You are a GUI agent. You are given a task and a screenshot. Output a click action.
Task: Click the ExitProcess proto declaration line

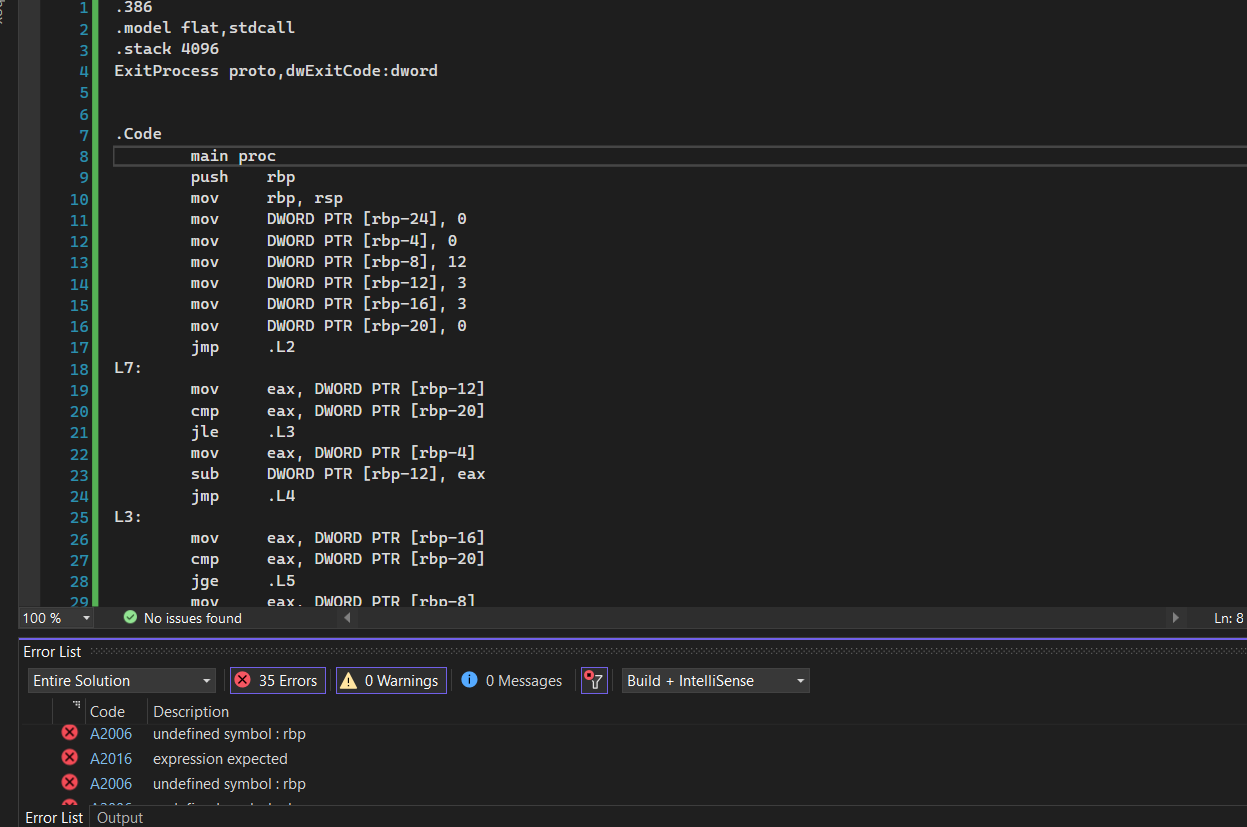tap(276, 71)
